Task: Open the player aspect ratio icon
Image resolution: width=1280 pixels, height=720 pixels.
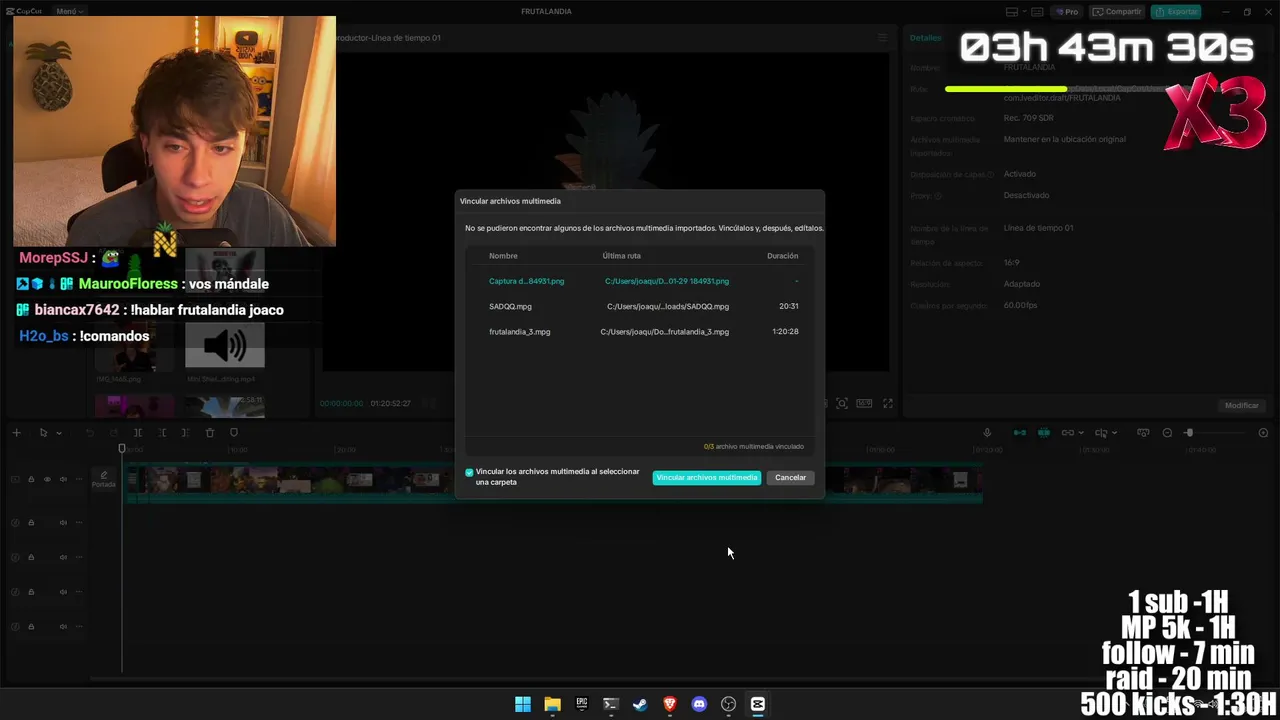Action: click(x=864, y=404)
